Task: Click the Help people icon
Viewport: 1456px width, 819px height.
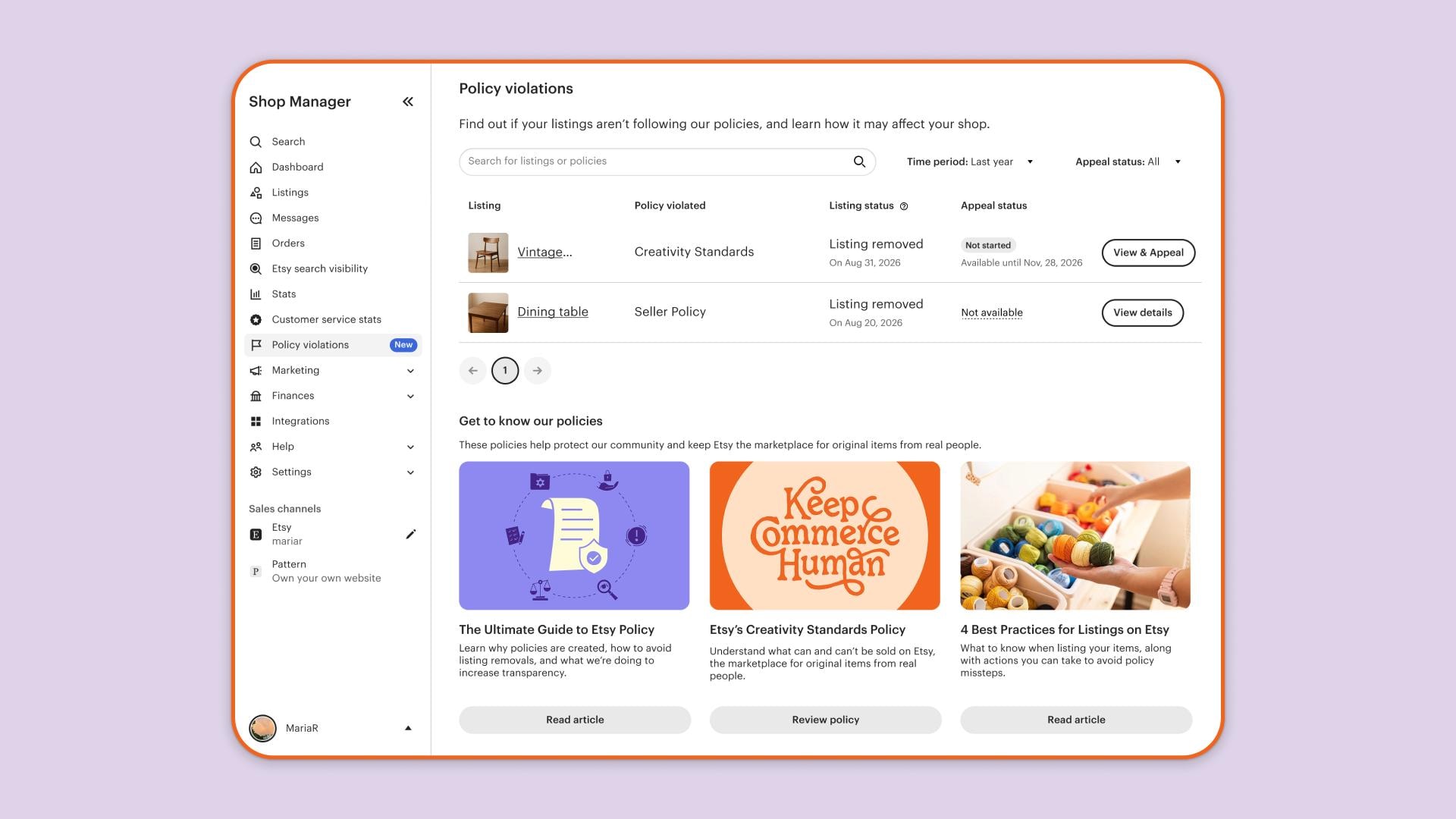Action: (256, 447)
